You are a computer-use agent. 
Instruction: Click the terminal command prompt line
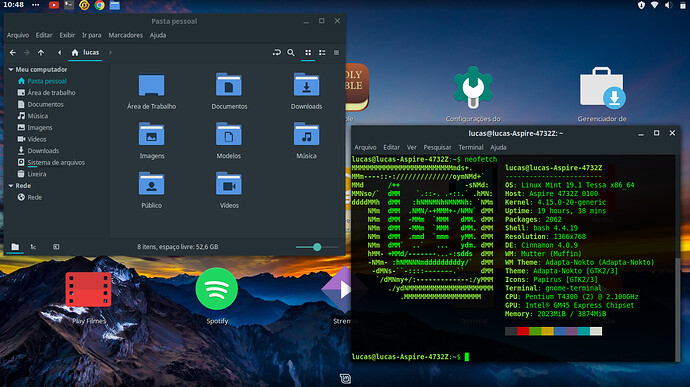(x=410, y=357)
